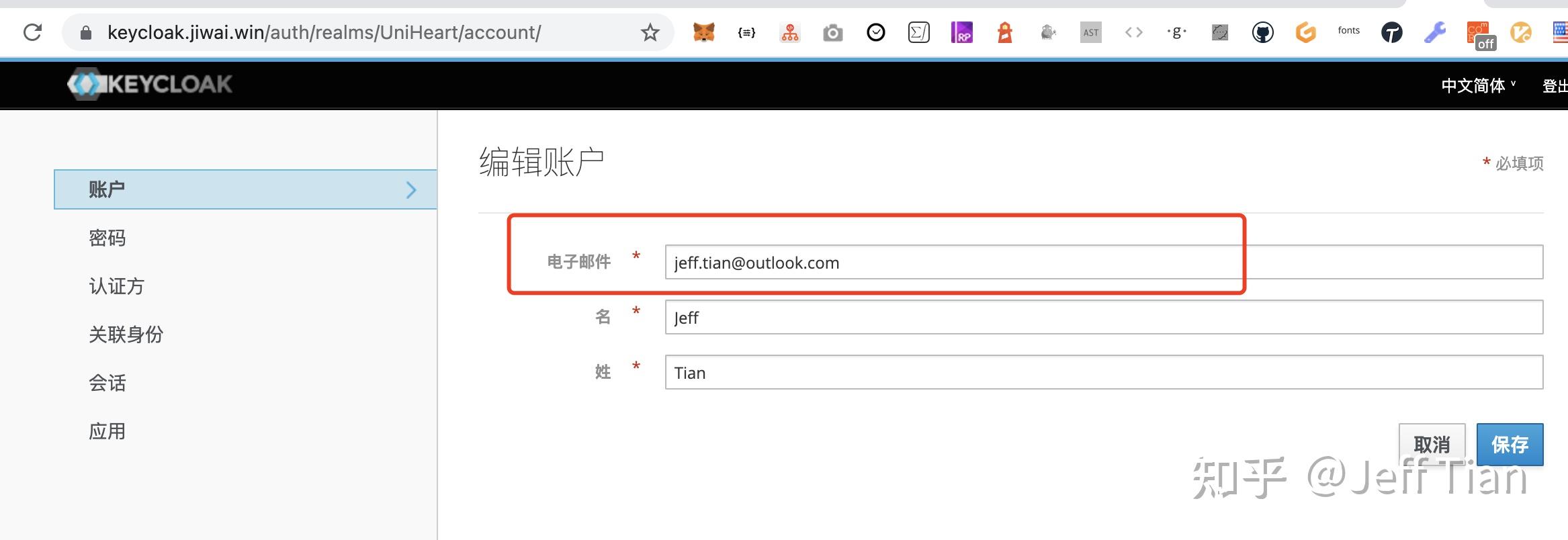1568x540 pixels.
Task: Bookmark this page using the star icon
Action: pos(650,32)
